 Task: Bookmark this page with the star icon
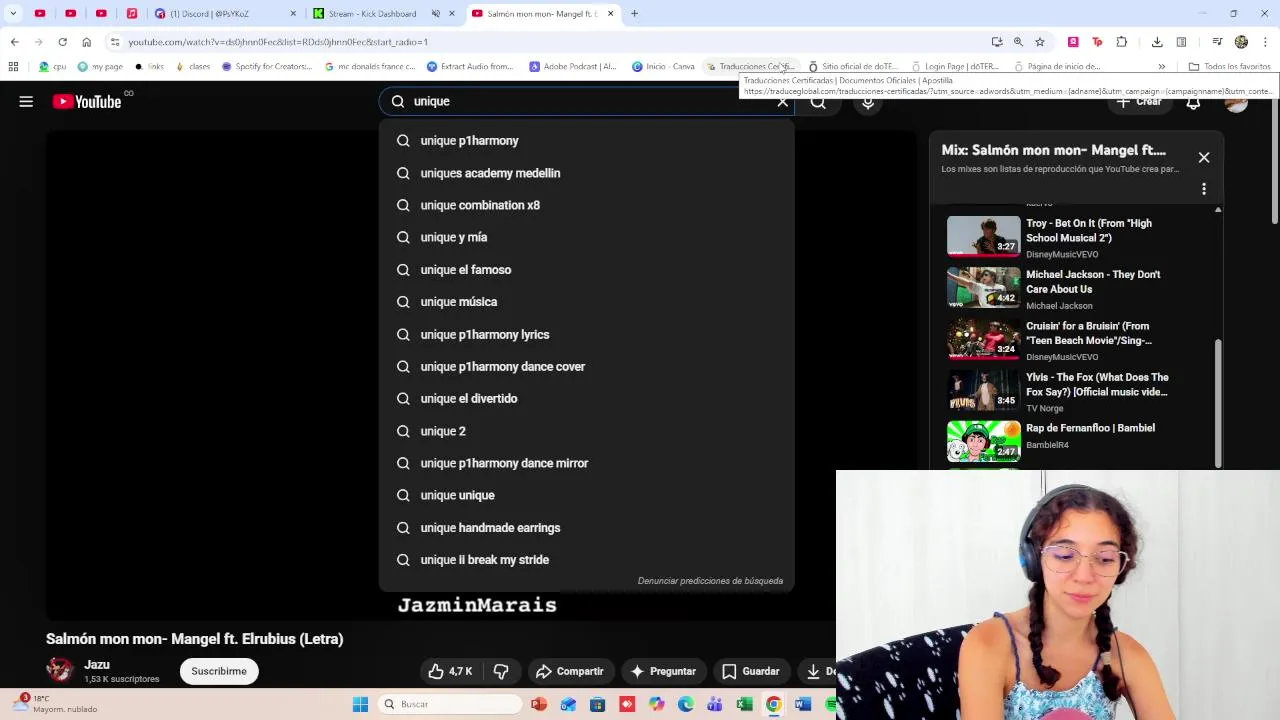pos(1040,42)
